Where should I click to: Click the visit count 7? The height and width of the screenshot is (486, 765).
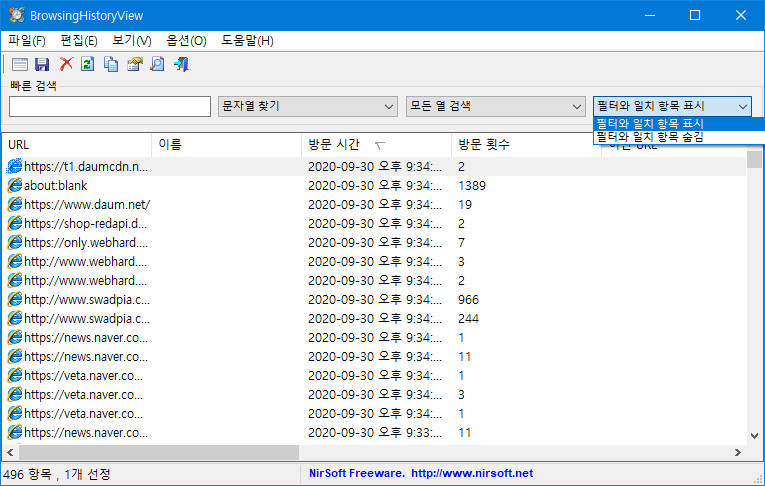click(462, 243)
